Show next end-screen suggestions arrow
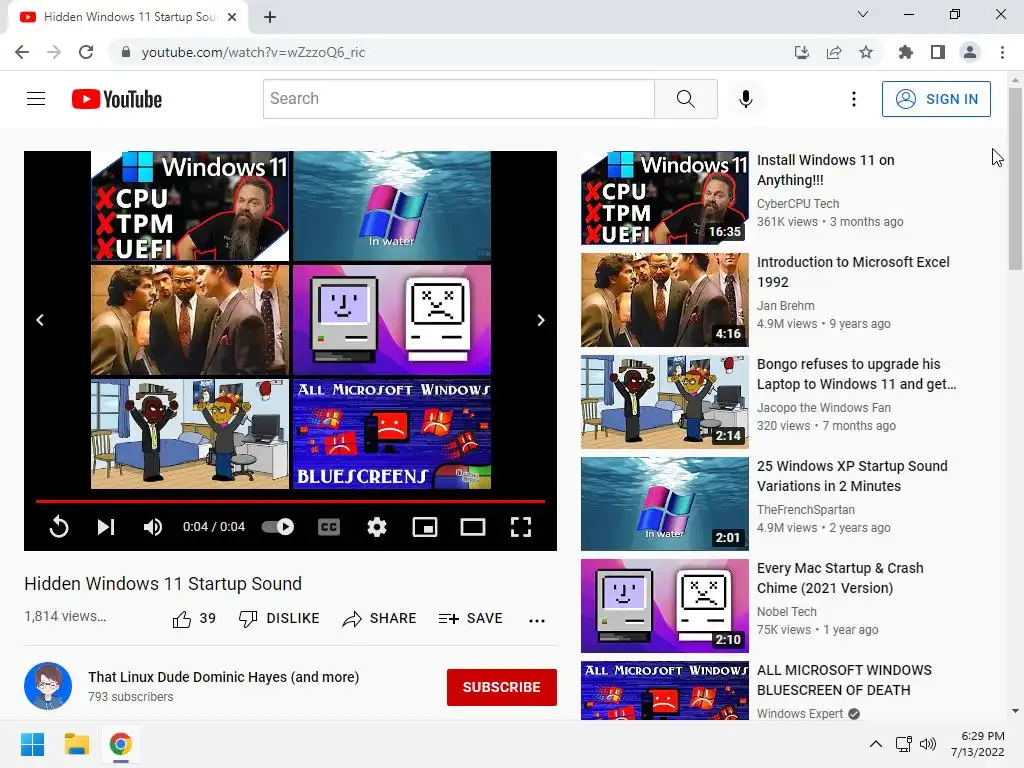1024x768 pixels. (541, 320)
